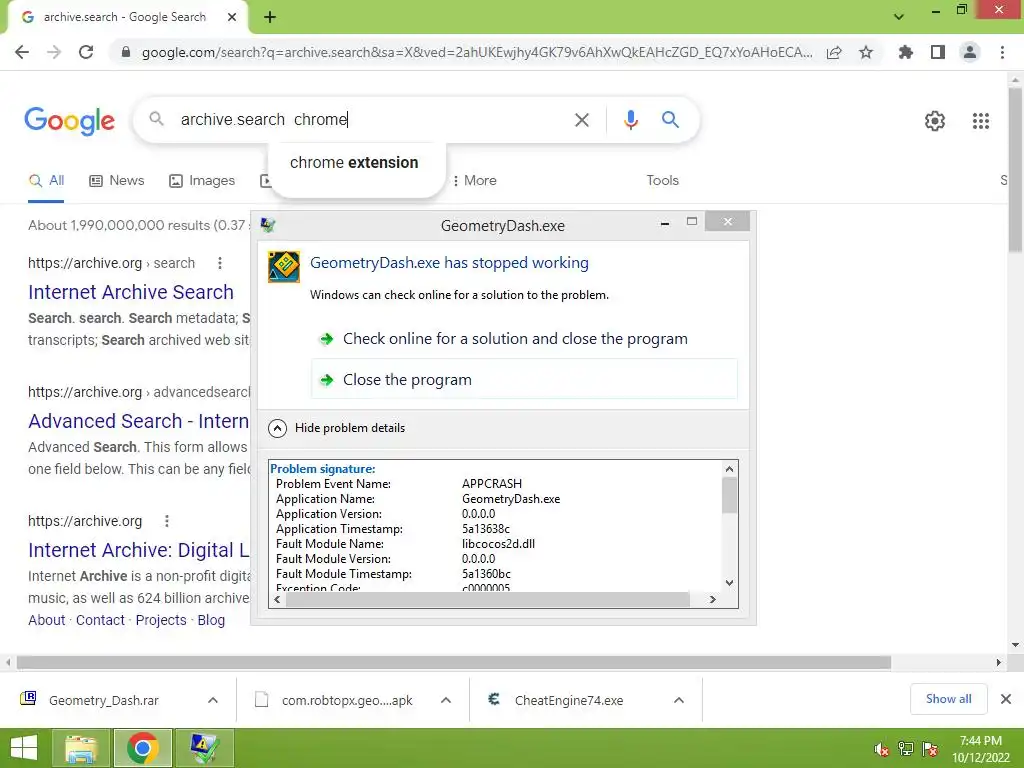Click the forward navigation arrow in Chrome

click(54, 52)
